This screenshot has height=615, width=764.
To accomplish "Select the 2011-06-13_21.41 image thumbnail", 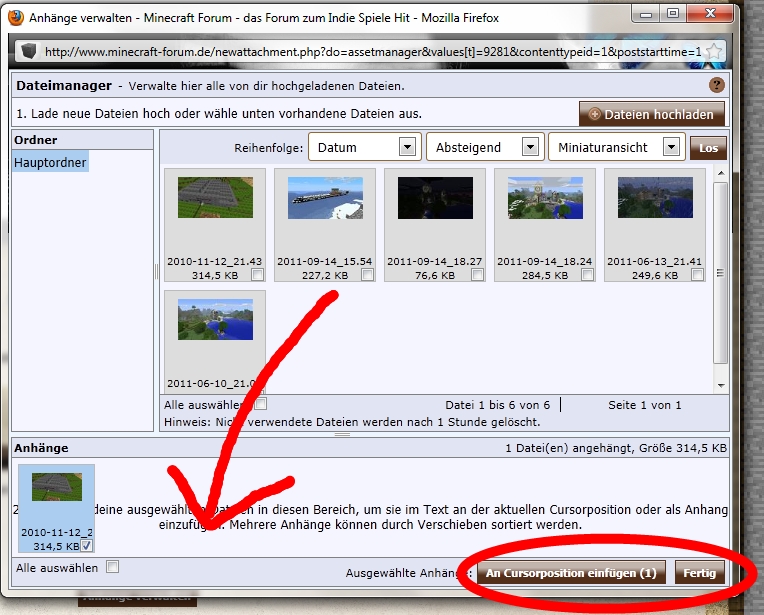I will point(654,198).
